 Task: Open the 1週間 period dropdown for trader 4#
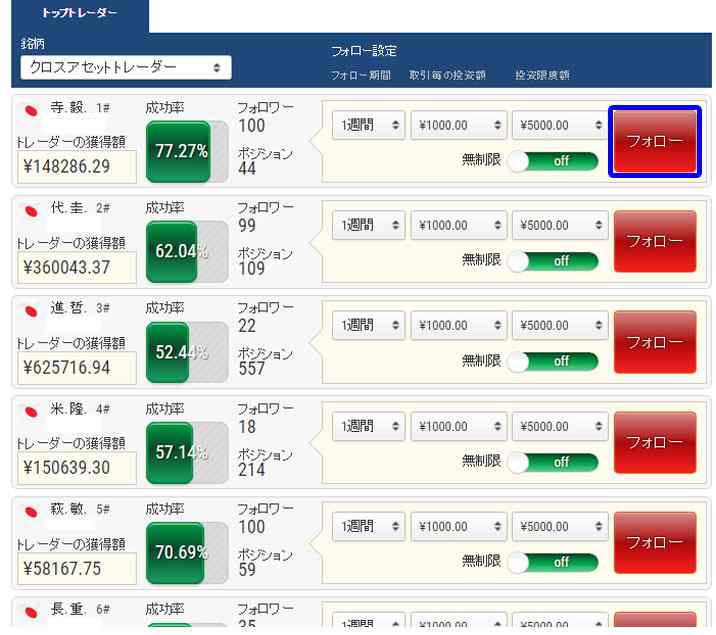pyautogui.click(x=369, y=426)
